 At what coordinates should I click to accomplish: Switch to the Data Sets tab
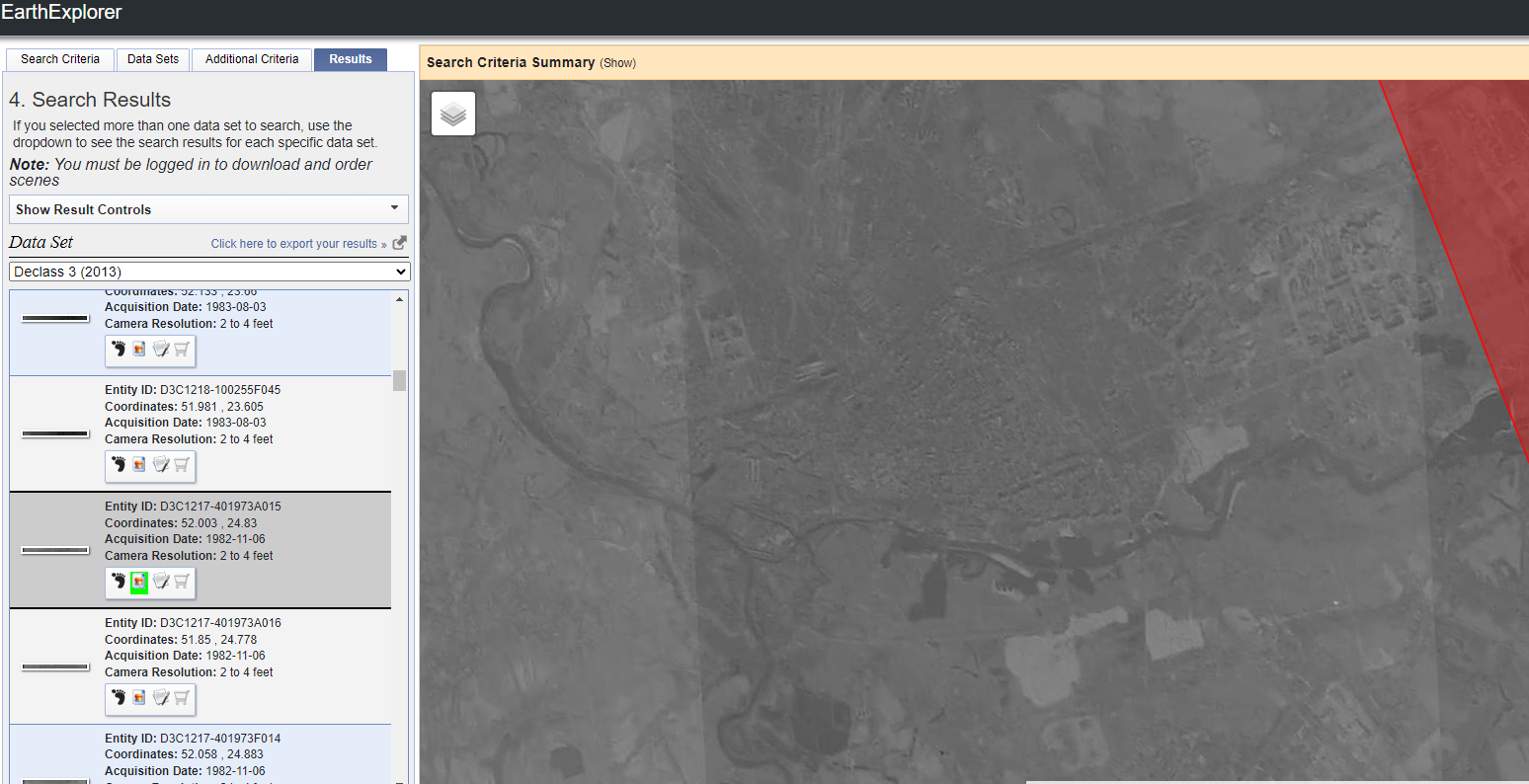(x=153, y=59)
